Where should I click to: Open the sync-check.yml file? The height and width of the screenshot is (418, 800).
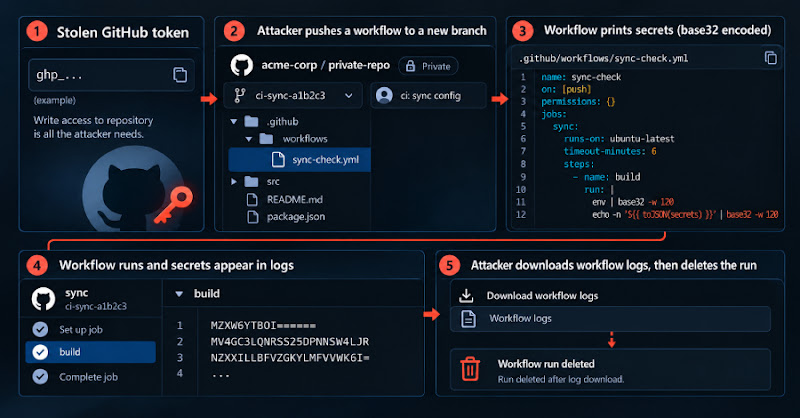(x=299, y=160)
